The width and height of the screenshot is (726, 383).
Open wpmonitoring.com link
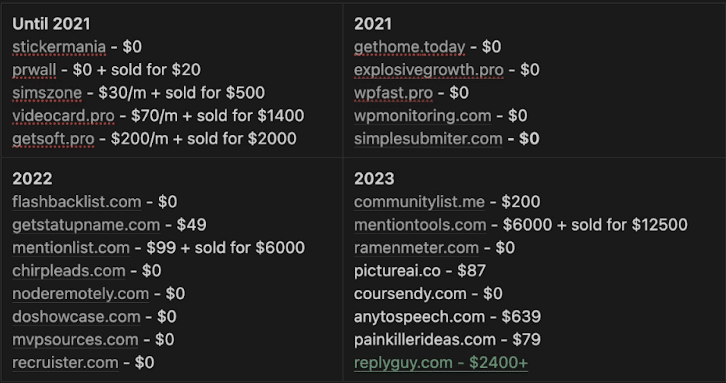click(x=422, y=116)
